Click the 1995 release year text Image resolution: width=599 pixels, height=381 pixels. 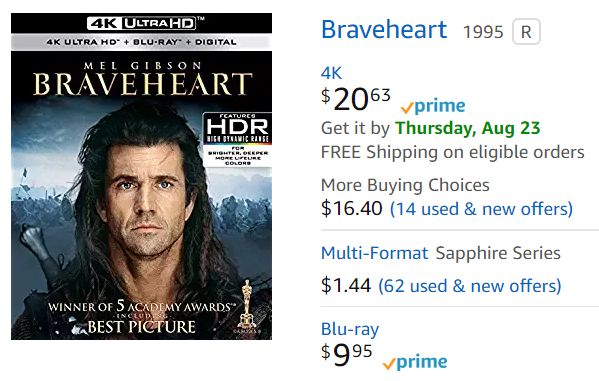tap(483, 32)
